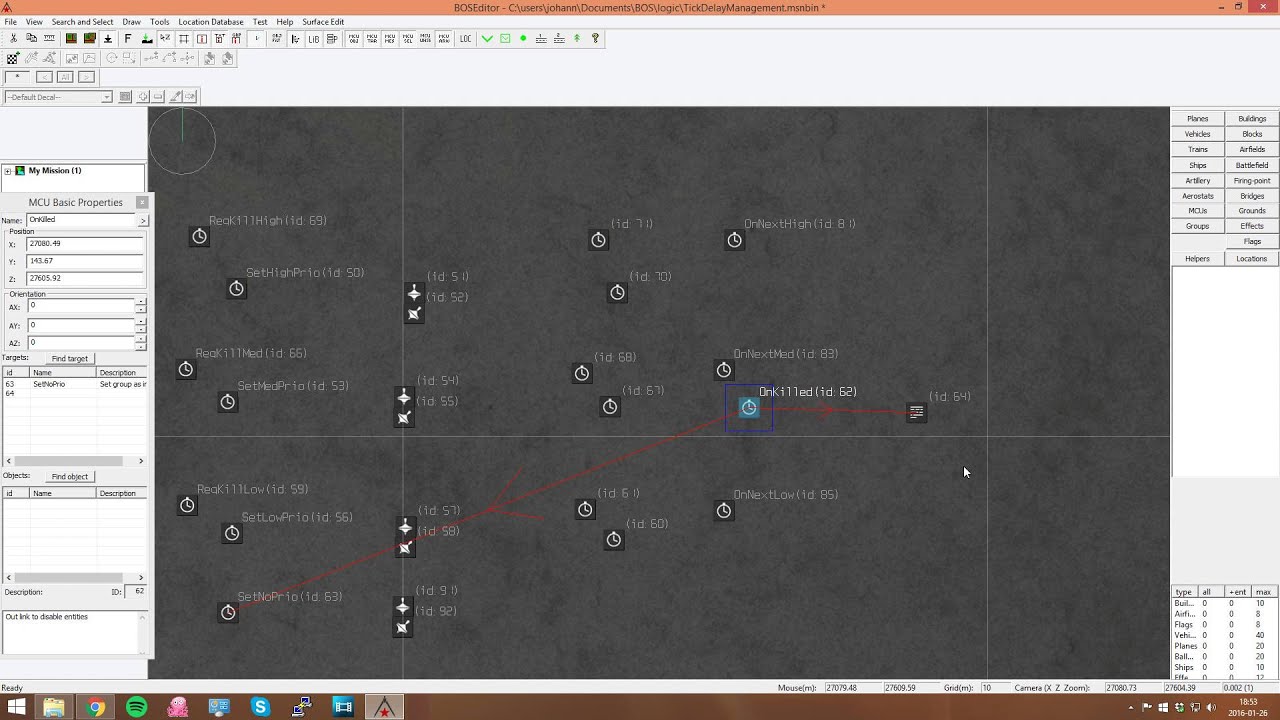Click the Targets list Description column header
Screen dimensions: 1280x720
point(122,373)
